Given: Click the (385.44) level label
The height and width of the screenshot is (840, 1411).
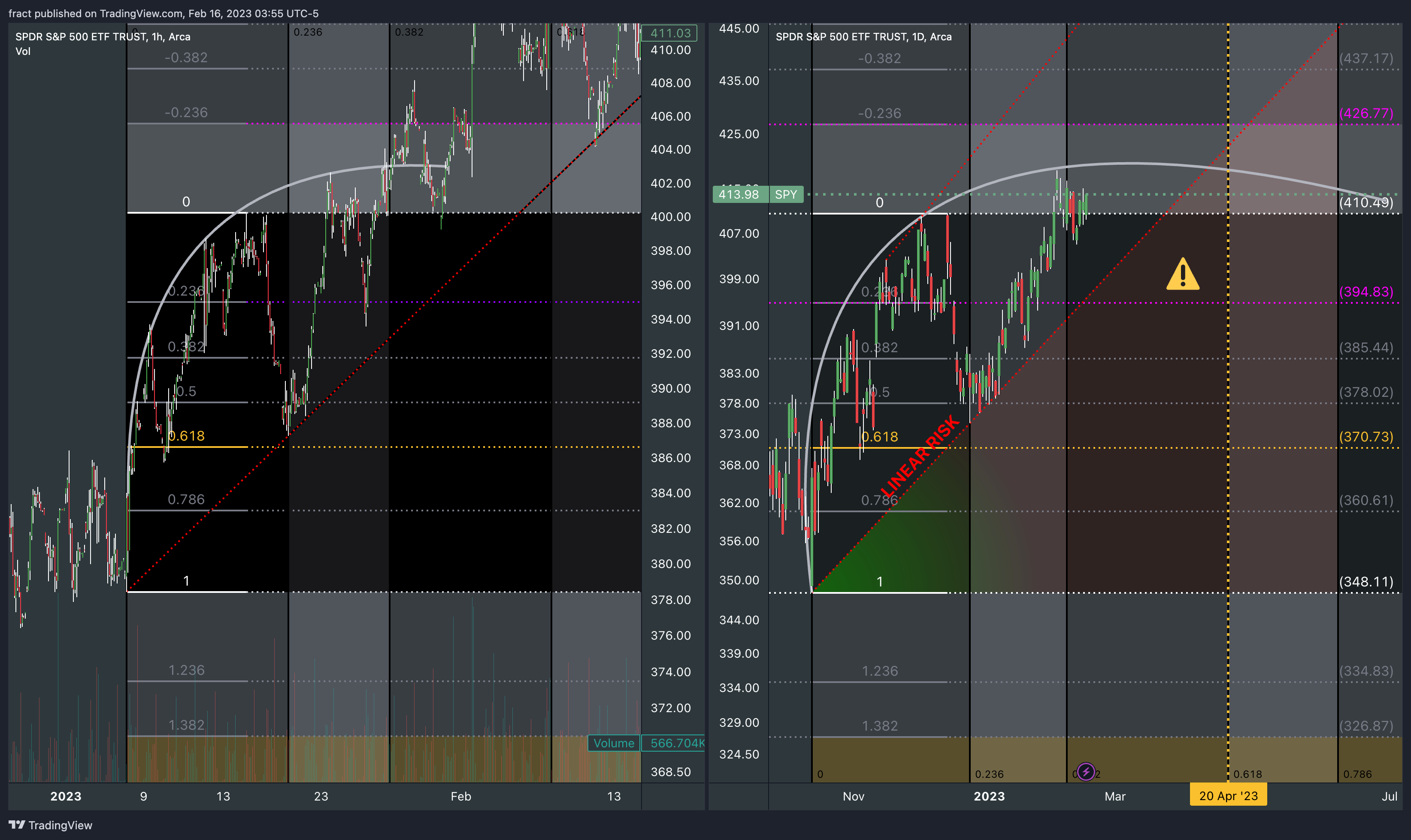Looking at the screenshot, I should (1366, 347).
